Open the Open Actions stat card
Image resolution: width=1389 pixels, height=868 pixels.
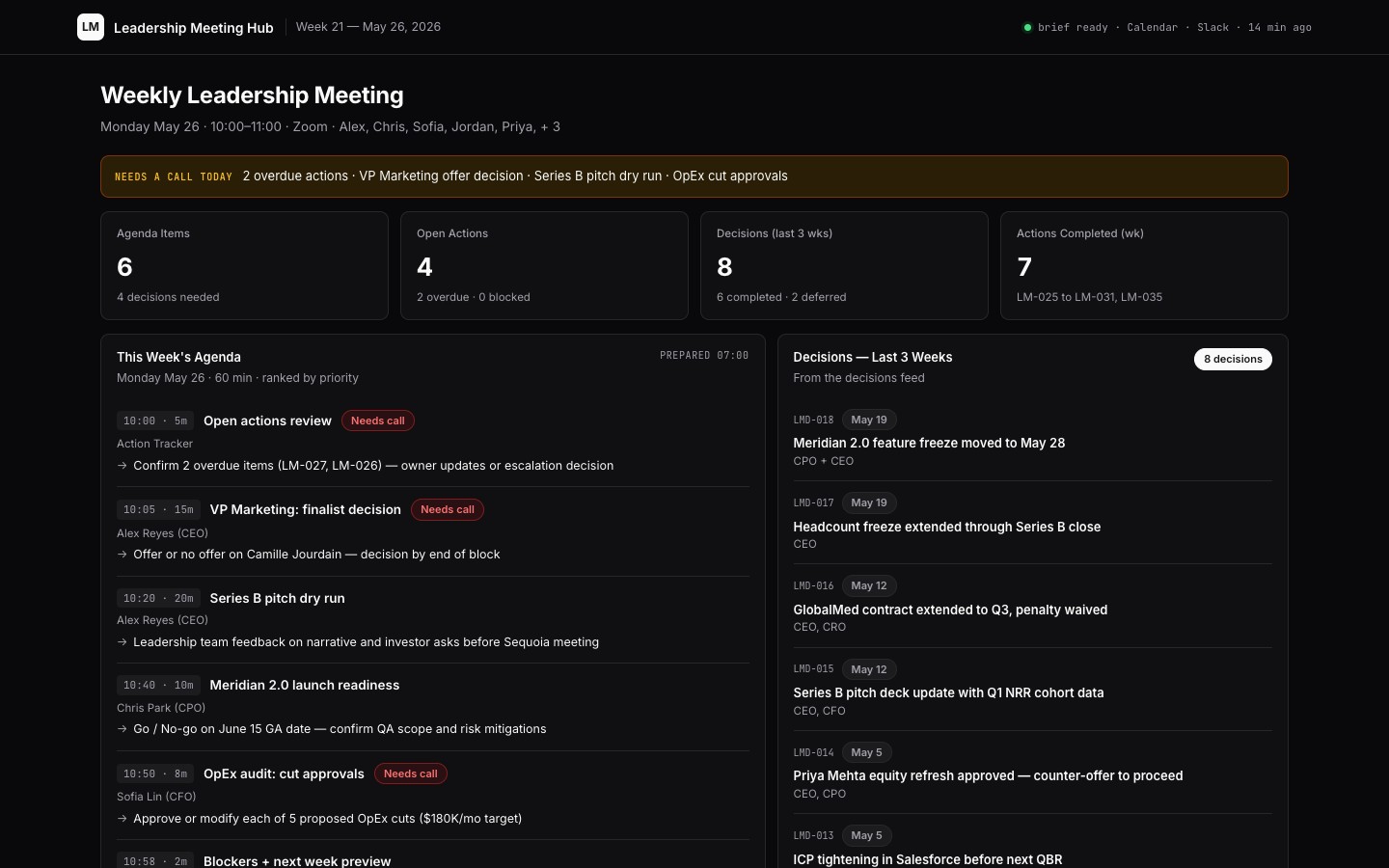pos(544,265)
